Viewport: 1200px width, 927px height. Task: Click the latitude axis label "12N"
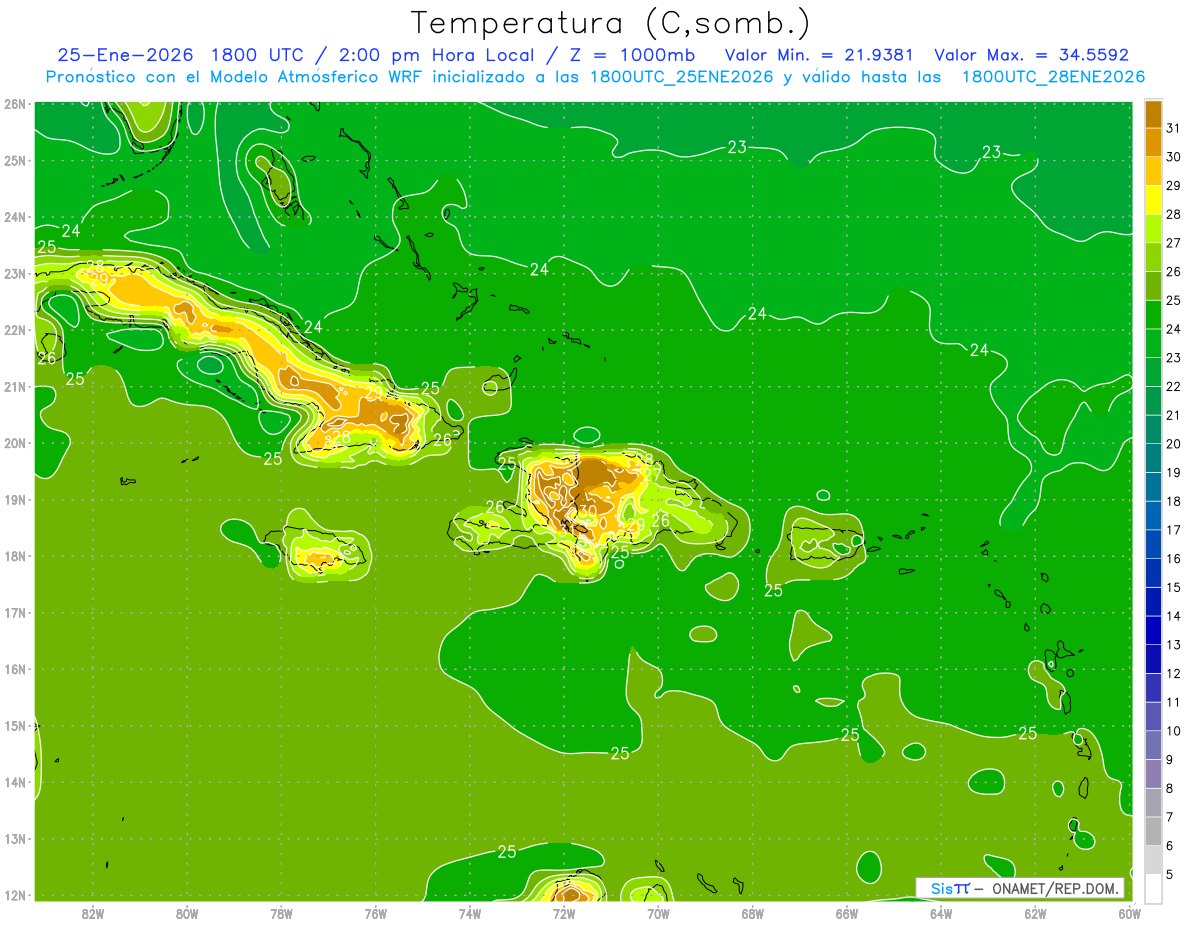(x=15, y=895)
